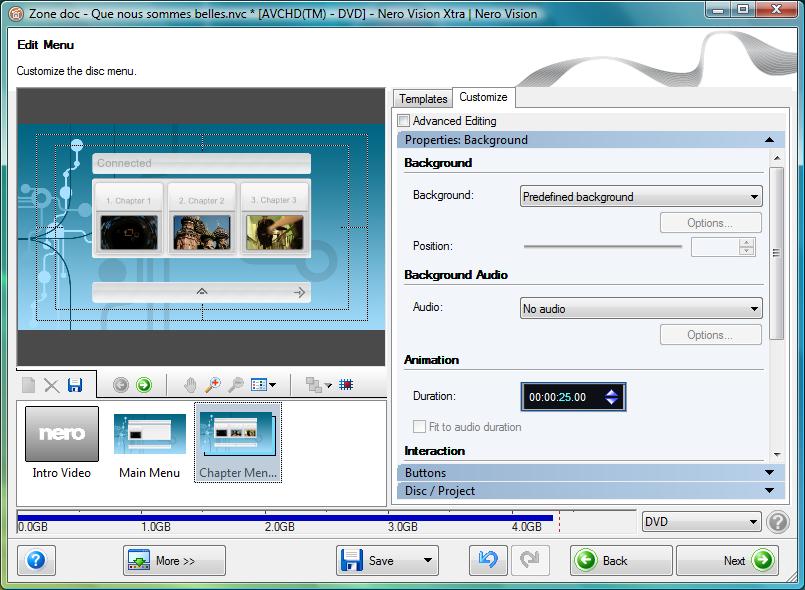Expand the Buttons section
The height and width of the screenshot is (590, 805).
point(590,472)
